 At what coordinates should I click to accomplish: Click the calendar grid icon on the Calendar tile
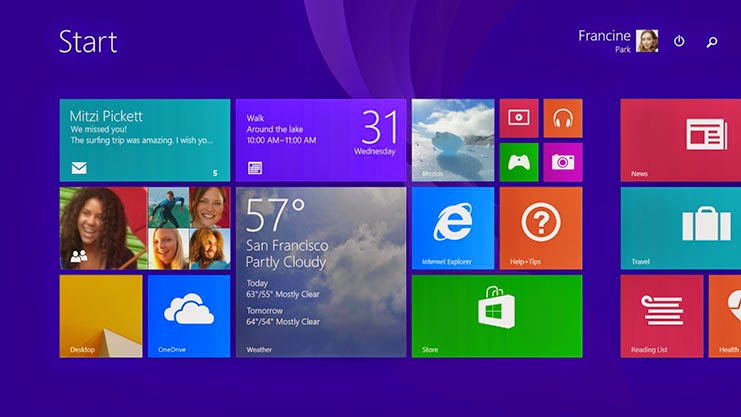point(255,168)
